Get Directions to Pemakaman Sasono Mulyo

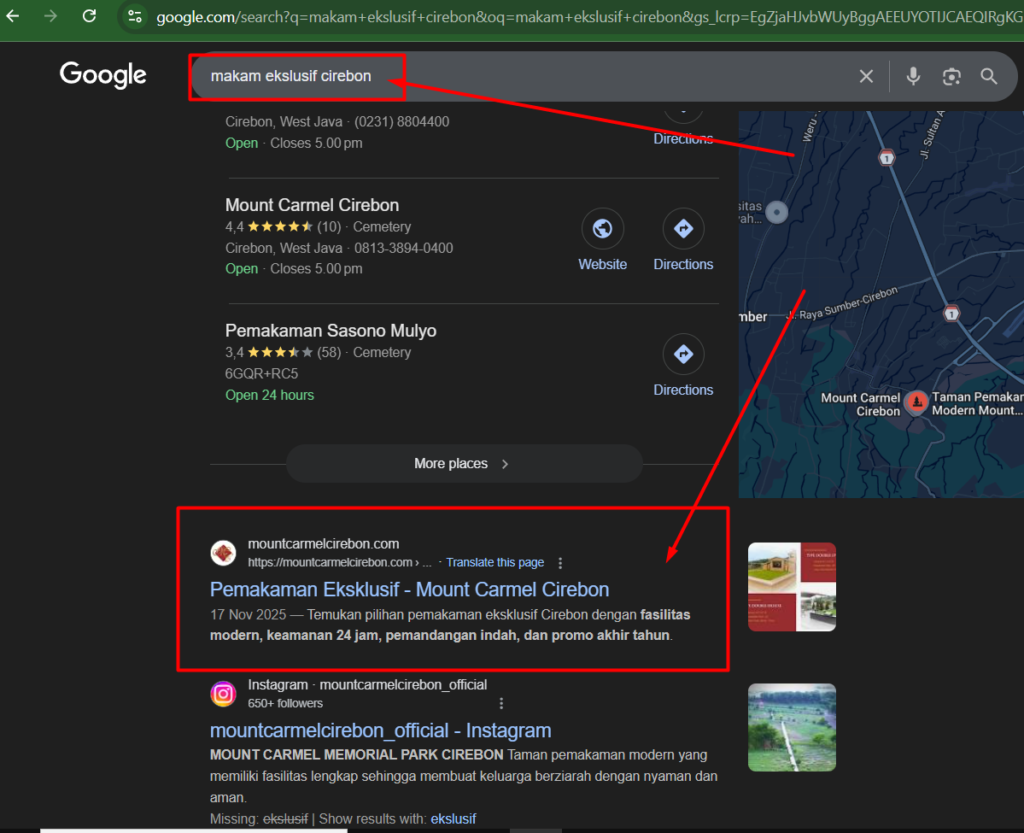point(683,355)
